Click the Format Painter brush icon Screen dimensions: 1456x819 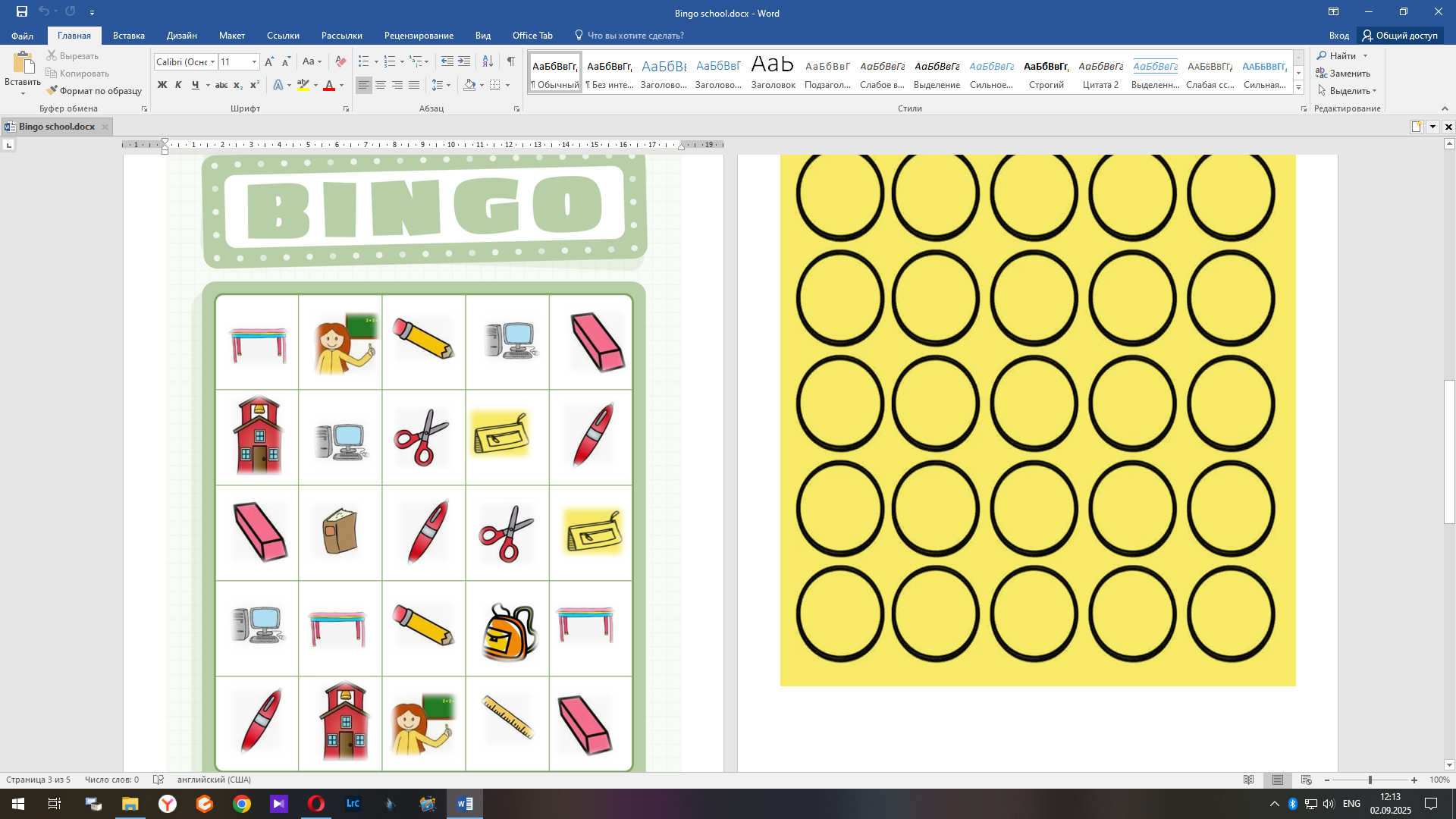[x=52, y=91]
